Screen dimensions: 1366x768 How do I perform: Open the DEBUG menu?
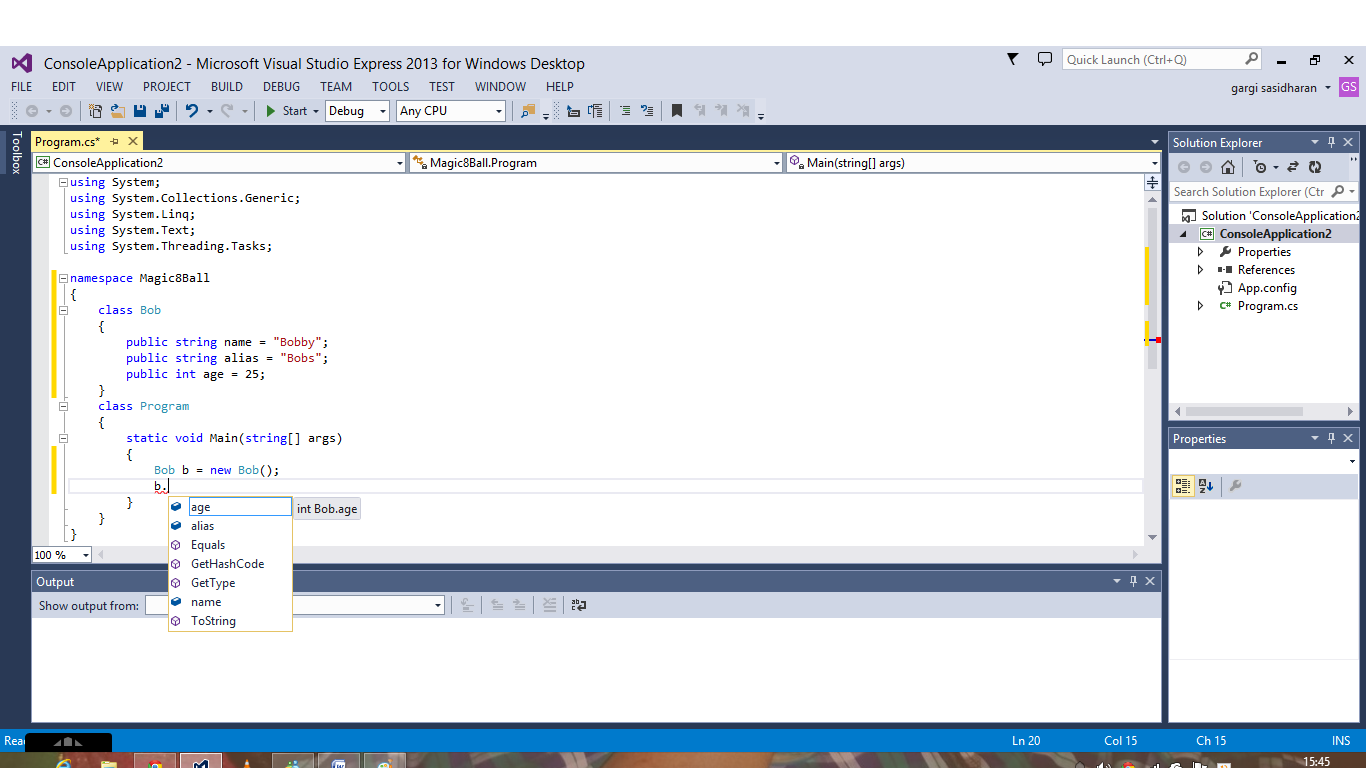pos(281,86)
